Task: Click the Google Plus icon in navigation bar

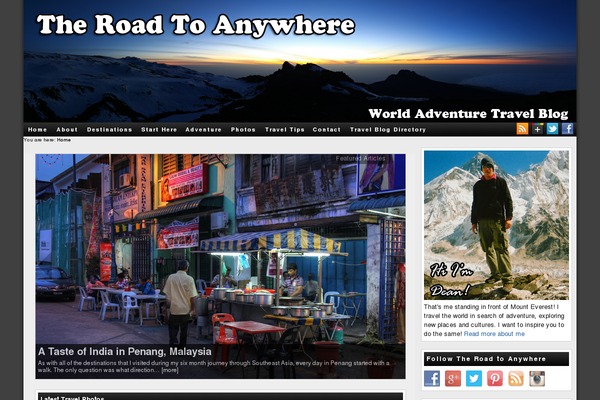Action: tap(538, 129)
